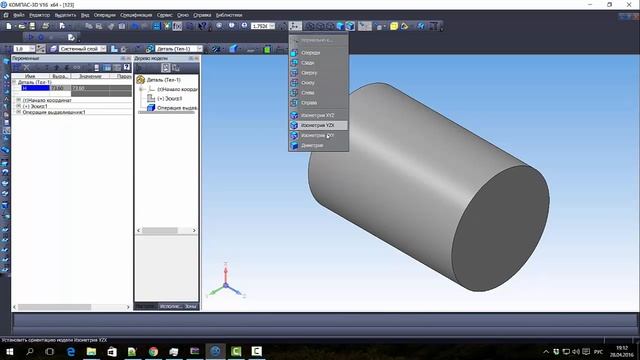Select Dimetry in orientation menu
The image size is (640, 360).
(318, 145)
